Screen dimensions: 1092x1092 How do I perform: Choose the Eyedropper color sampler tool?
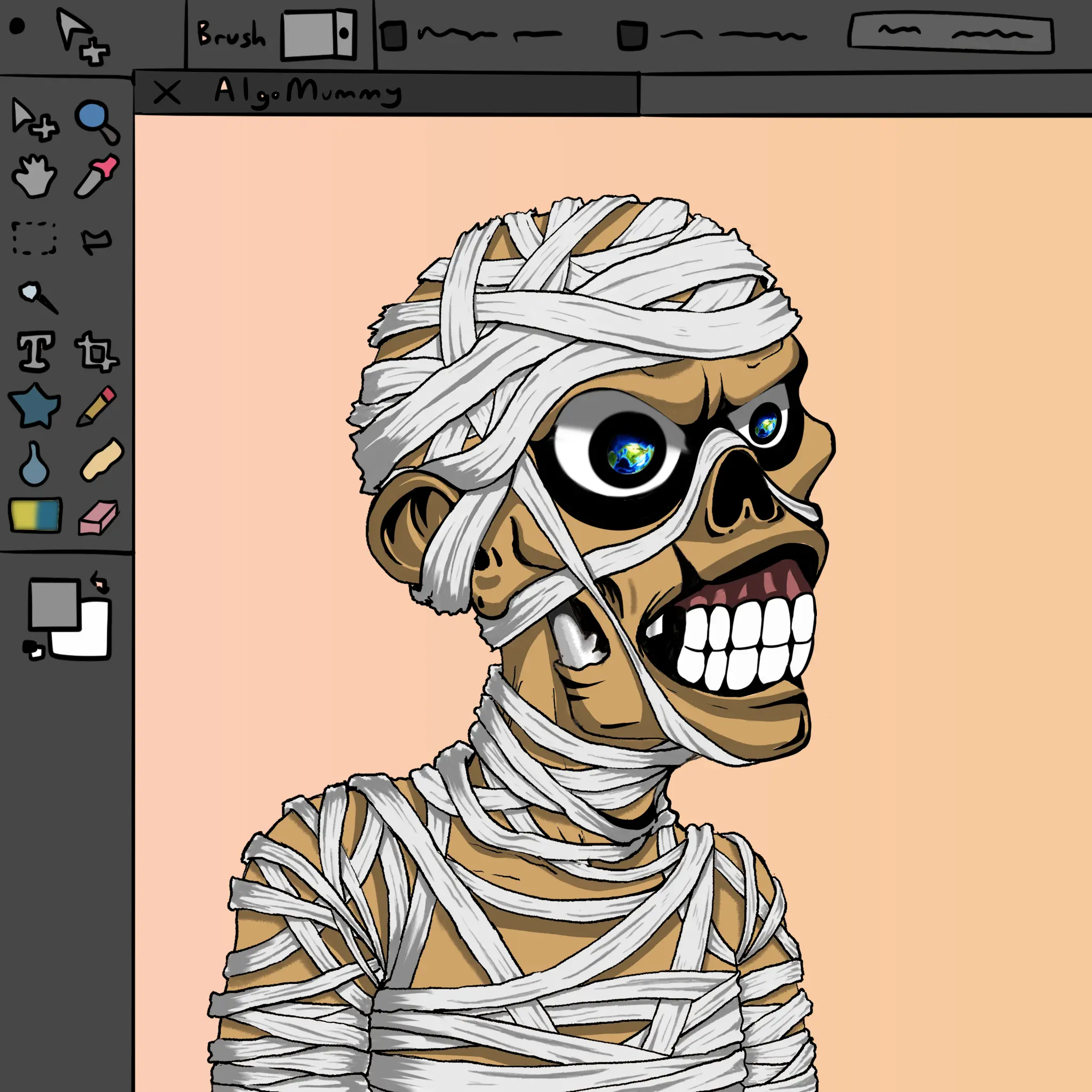pos(97,176)
